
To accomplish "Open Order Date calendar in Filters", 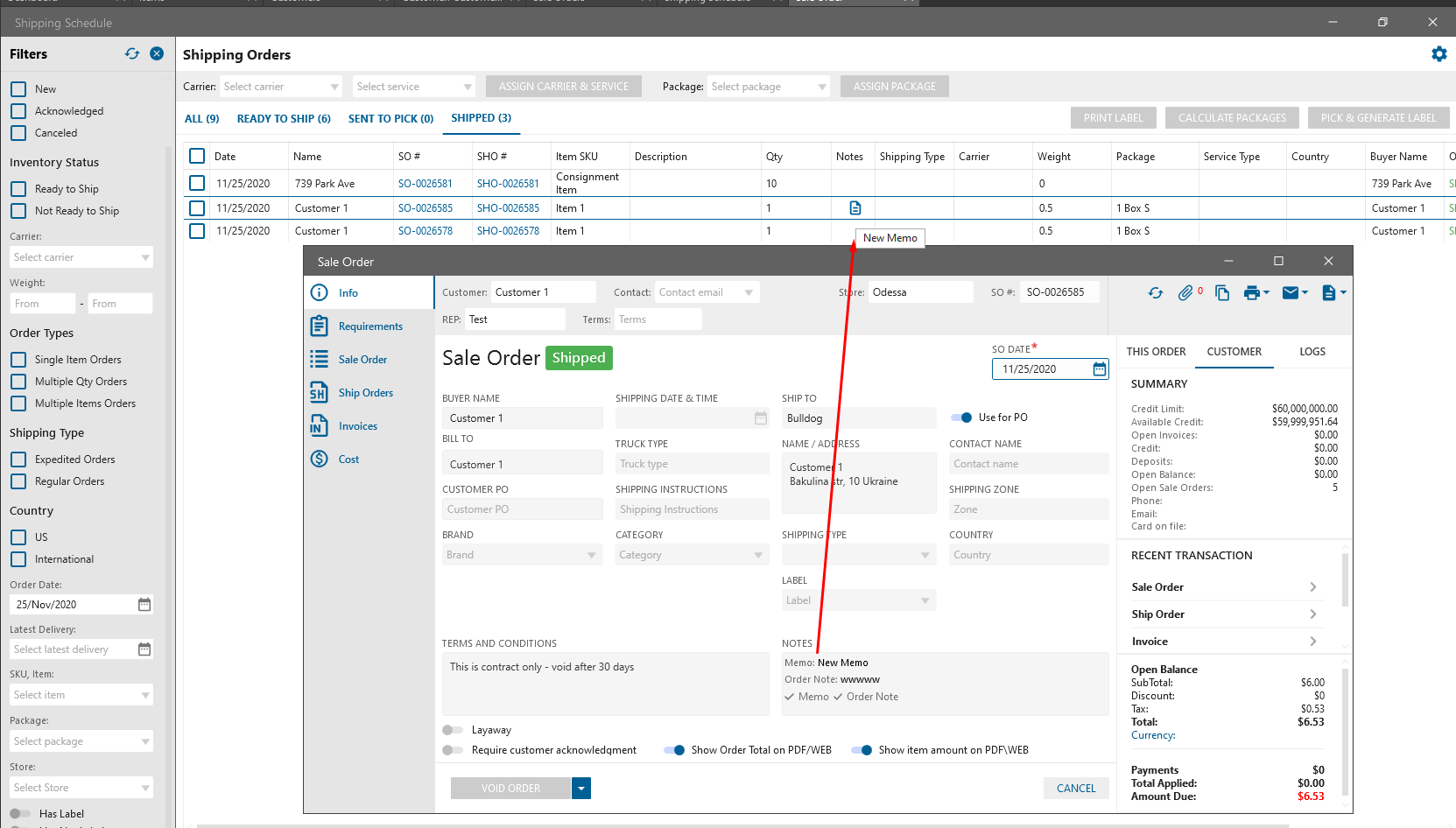I will pos(144,605).
